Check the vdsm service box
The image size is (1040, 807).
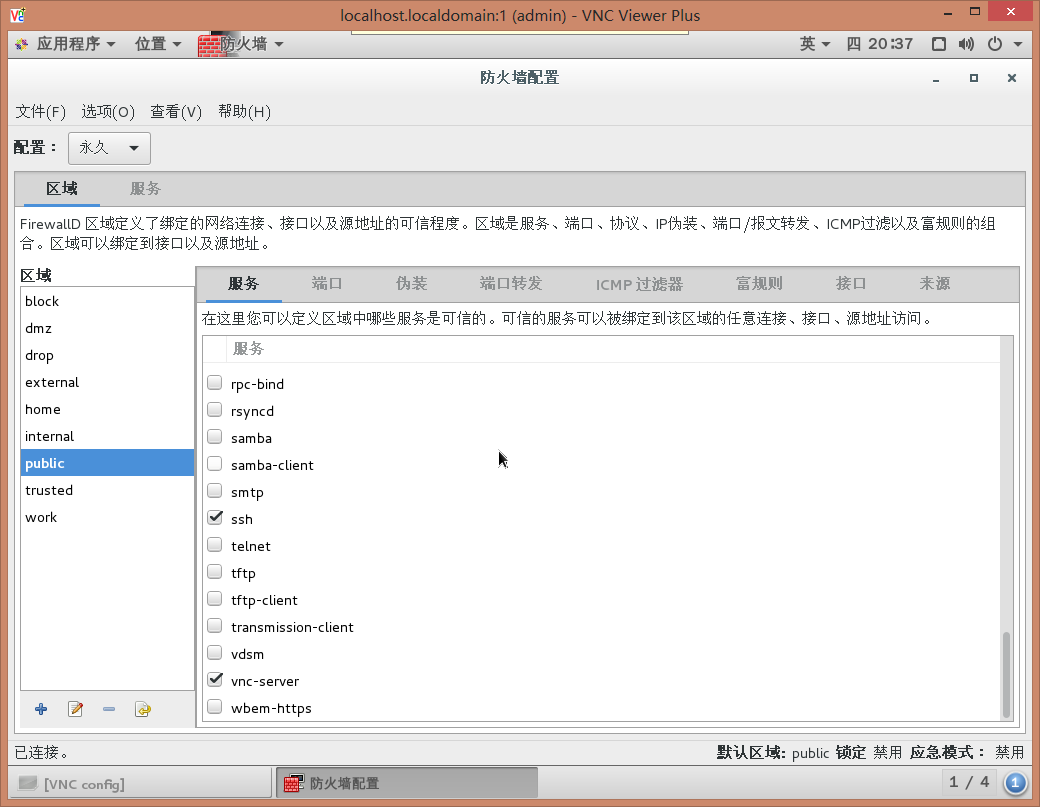tap(214, 653)
